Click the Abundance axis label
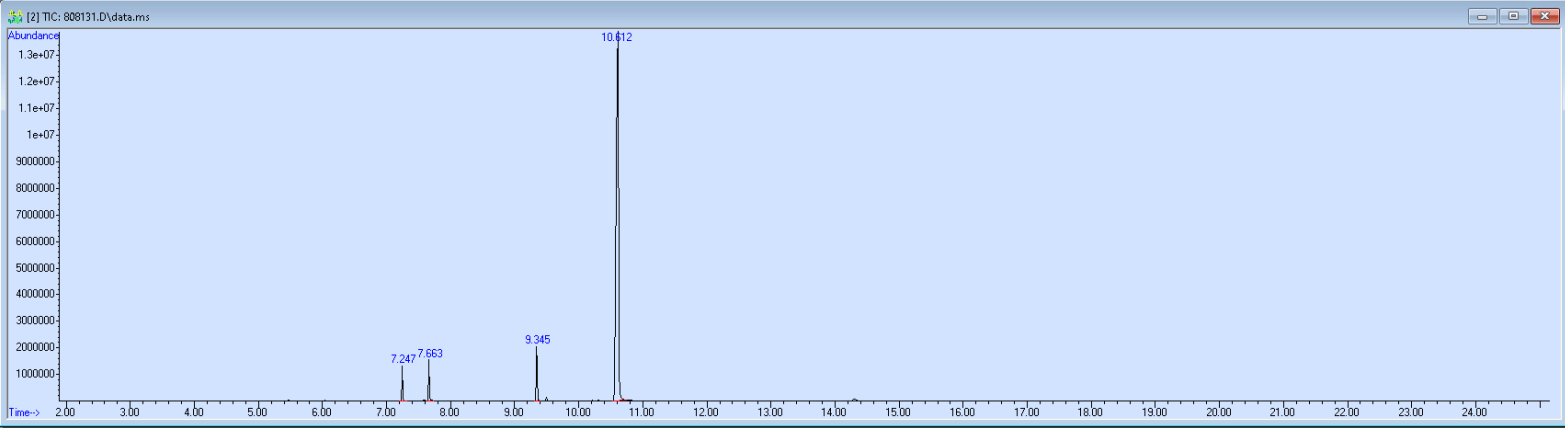The height and width of the screenshot is (428, 1565). 33,35
